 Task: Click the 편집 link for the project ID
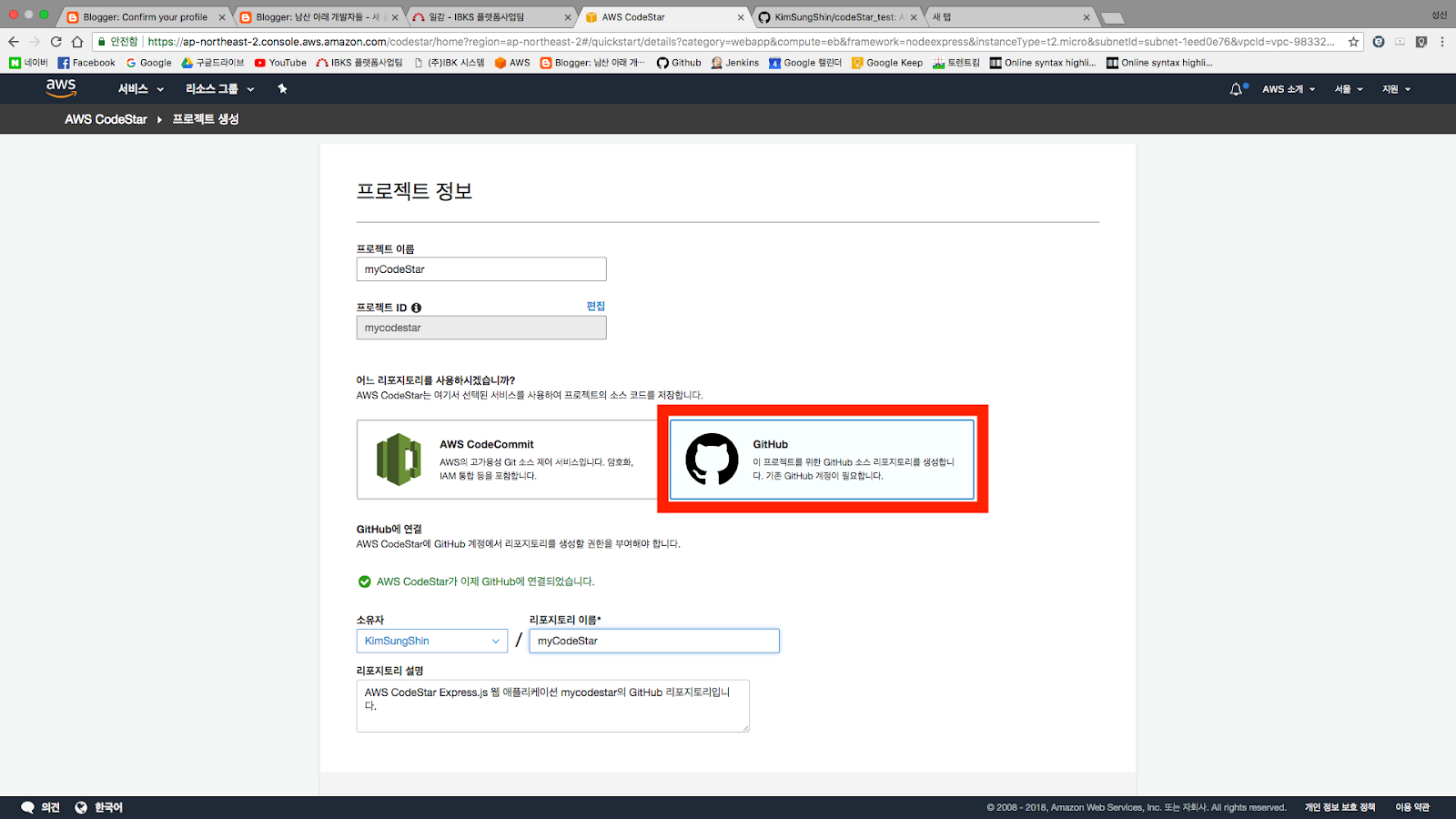(596, 306)
